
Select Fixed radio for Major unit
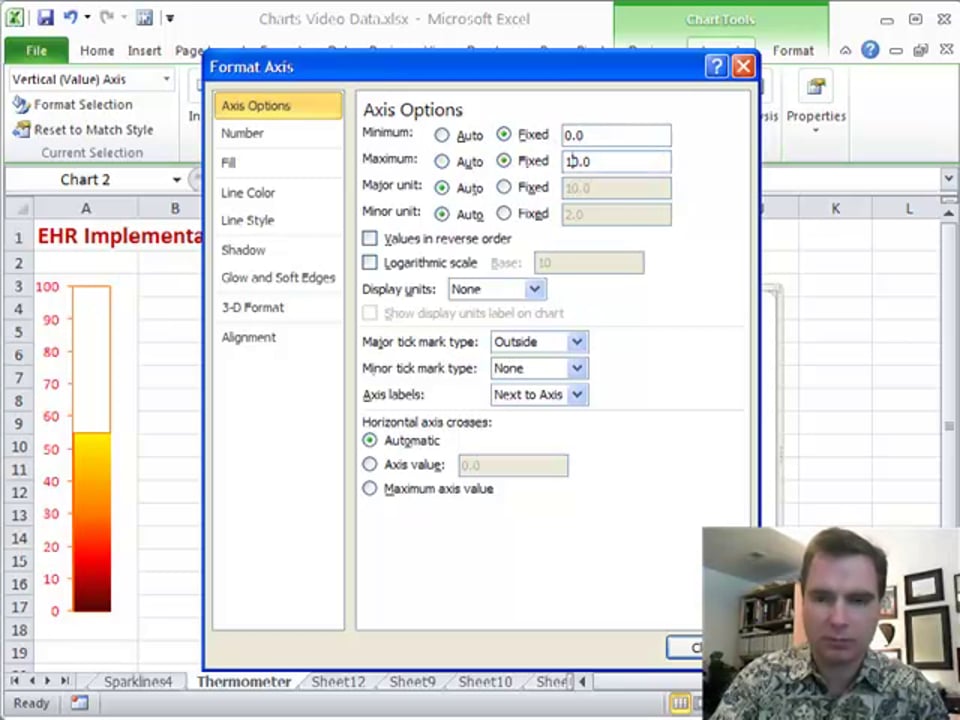click(503, 187)
